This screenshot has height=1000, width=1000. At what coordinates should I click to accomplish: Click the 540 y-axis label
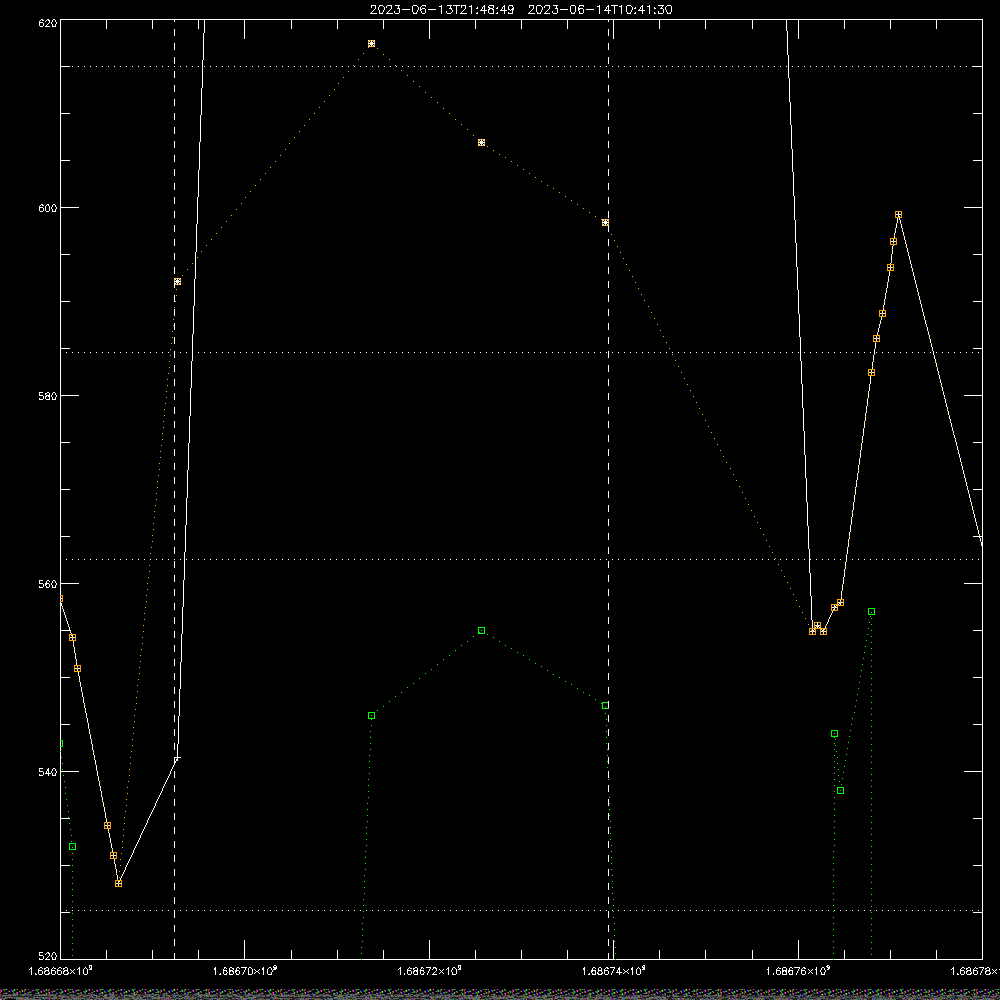(48, 772)
